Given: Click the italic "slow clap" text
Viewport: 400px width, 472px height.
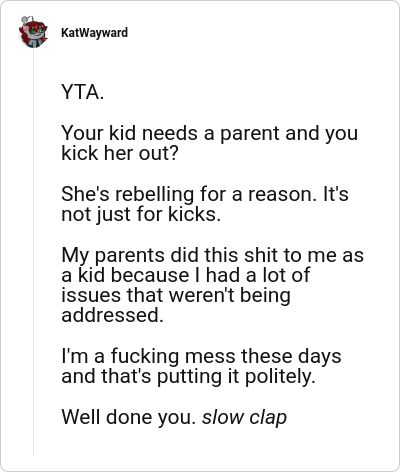Looking at the screenshot, I should coord(244,417).
